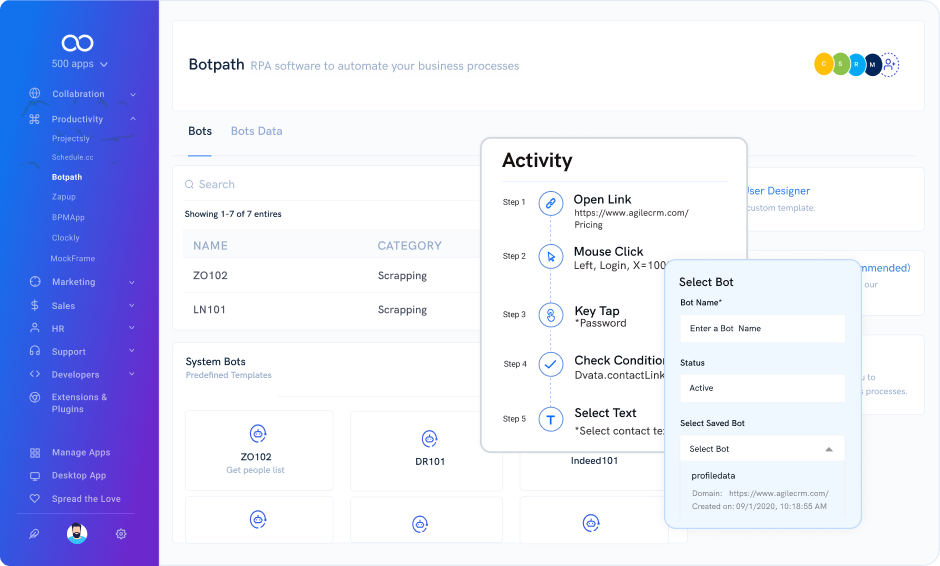Click the Select Text step icon
940x566 pixels.
click(x=550, y=419)
